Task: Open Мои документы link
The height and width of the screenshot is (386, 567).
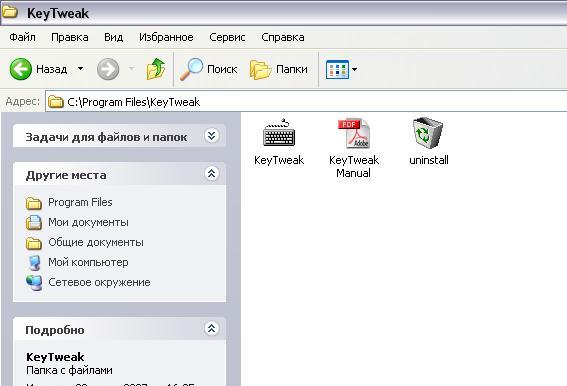Action: point(88,222)
